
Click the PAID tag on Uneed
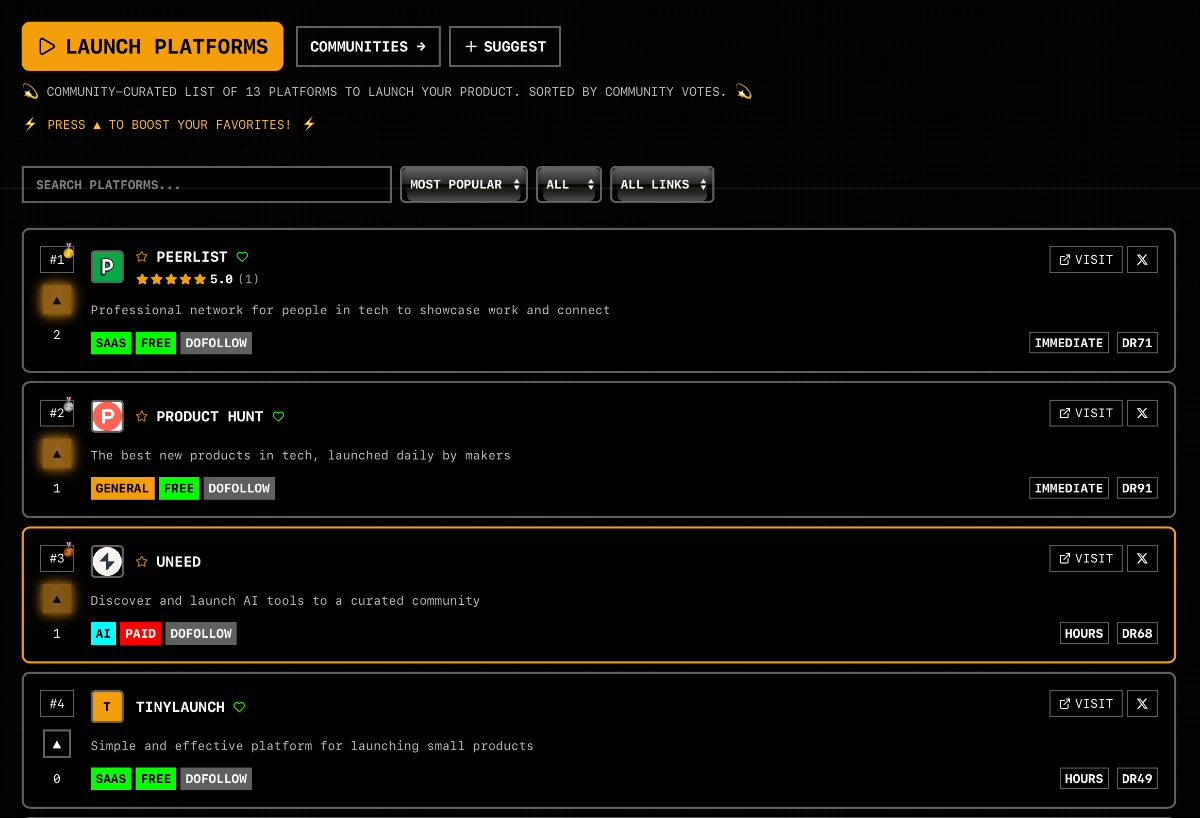click(141, 633)
